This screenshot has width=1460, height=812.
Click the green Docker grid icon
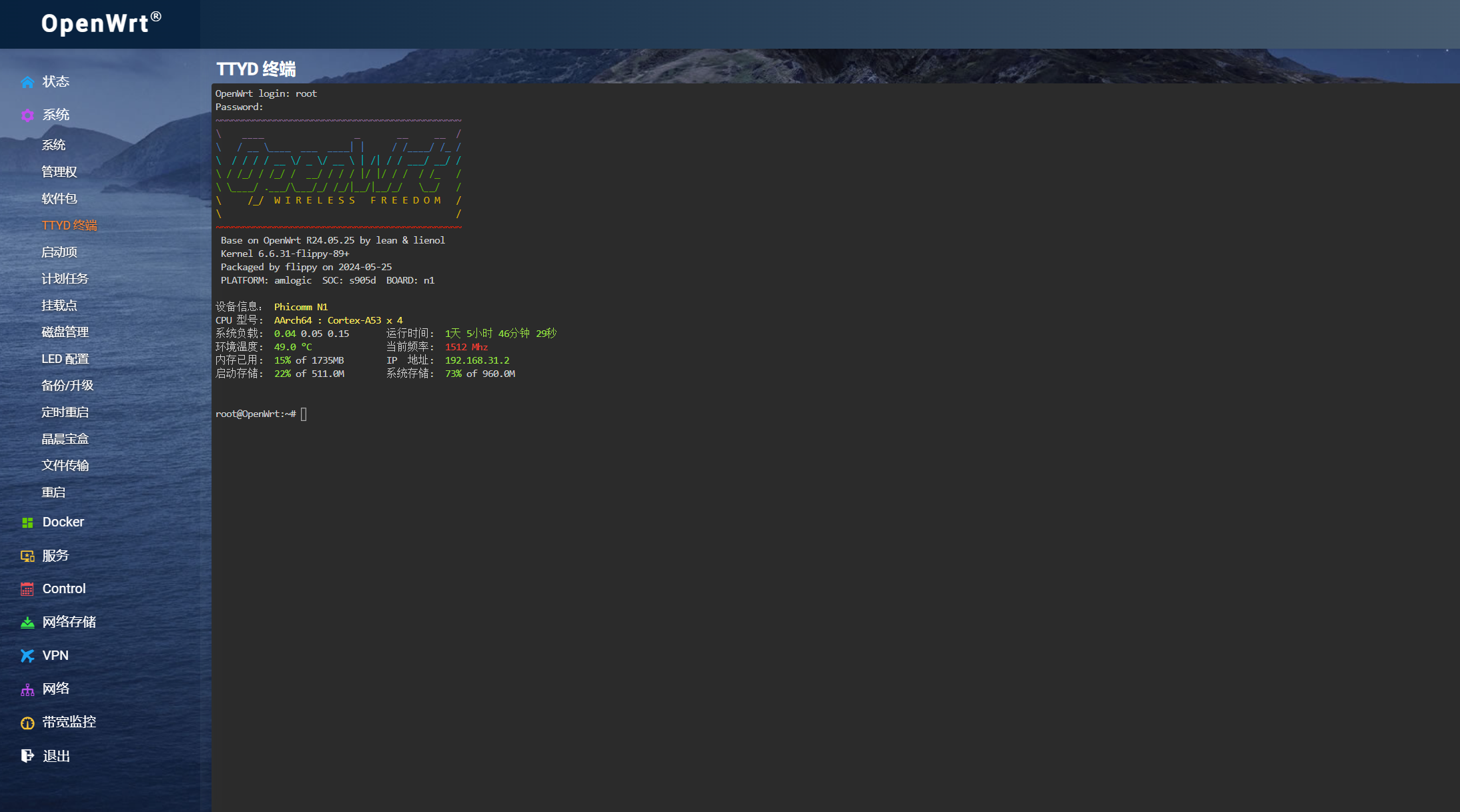(x=27, y=522)
